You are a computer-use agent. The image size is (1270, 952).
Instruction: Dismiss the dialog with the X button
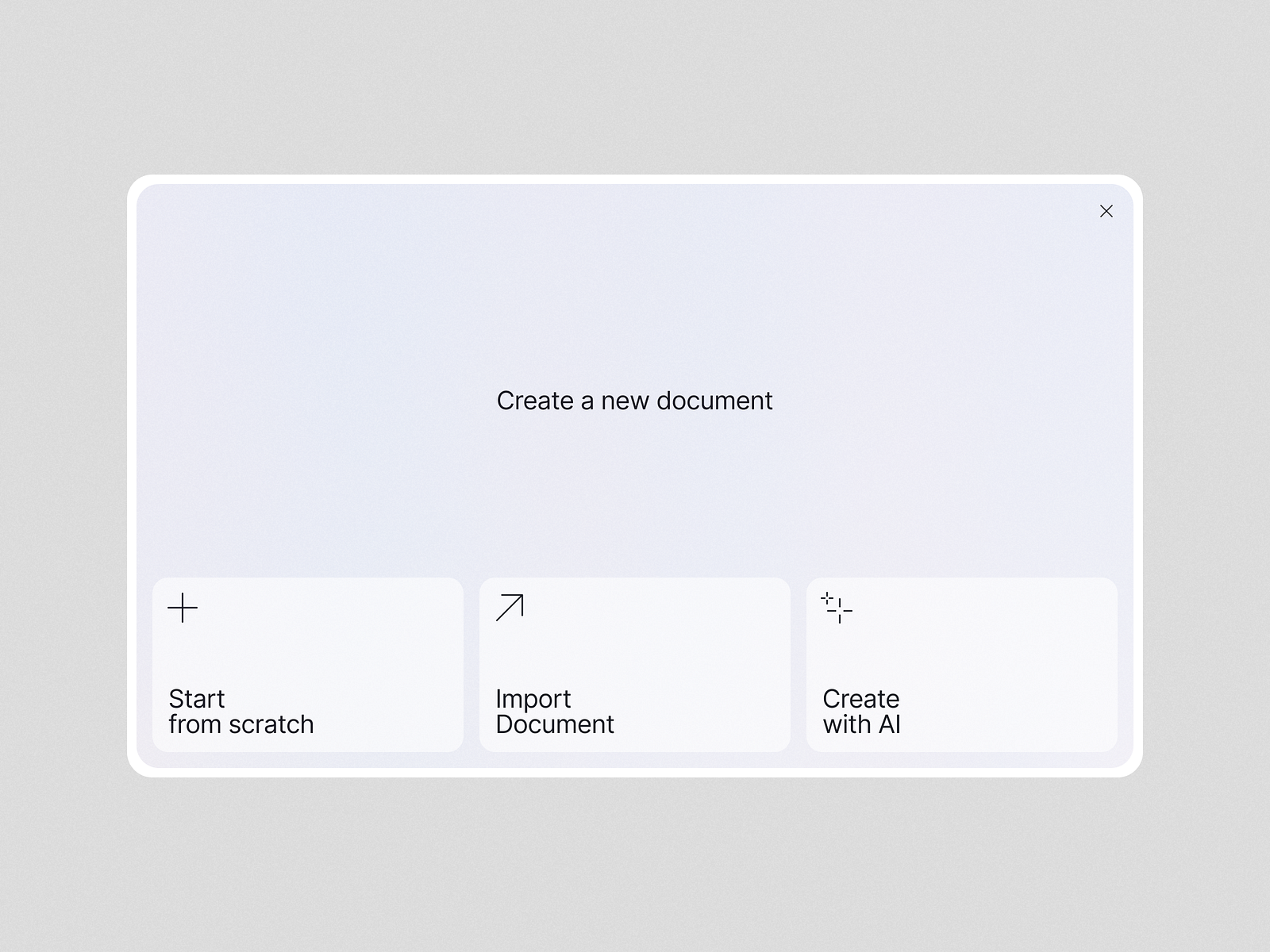[x=1106, y=211]
